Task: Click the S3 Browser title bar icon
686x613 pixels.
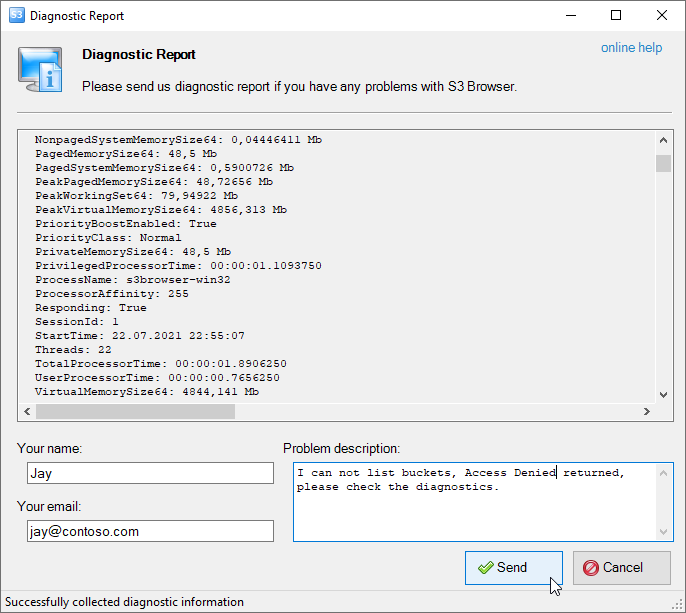Action: click(x=17, y=15)
